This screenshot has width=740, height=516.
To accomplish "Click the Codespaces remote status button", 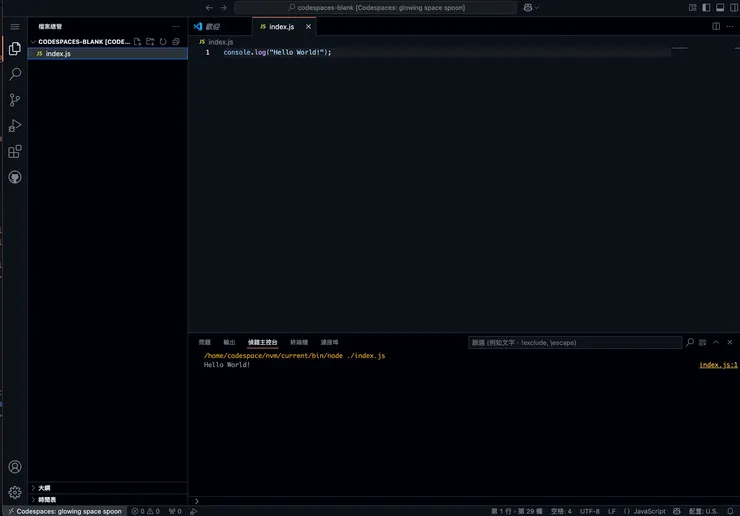I will [62, 510].
